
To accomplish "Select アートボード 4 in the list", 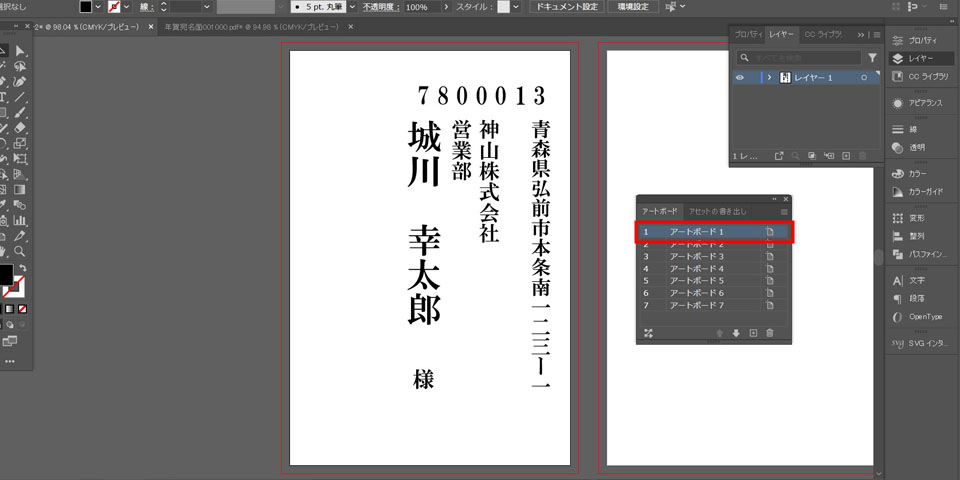I will coord(697,269).
